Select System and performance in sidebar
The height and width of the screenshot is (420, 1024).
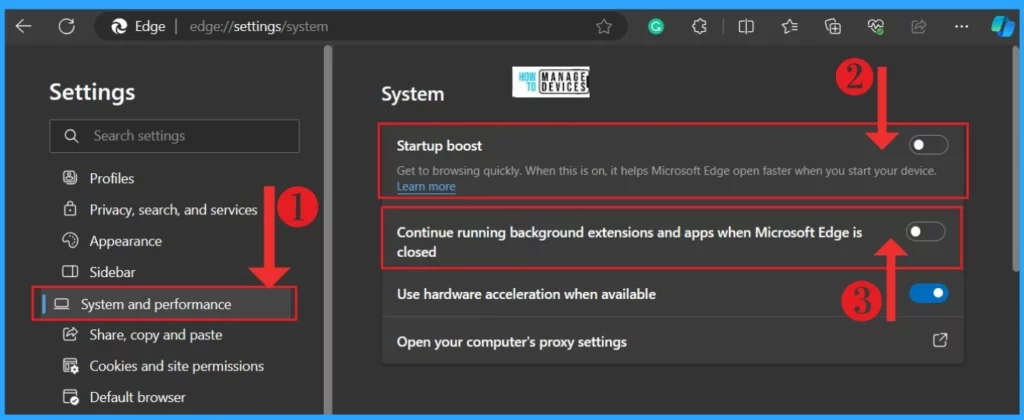tap(156, 304)
